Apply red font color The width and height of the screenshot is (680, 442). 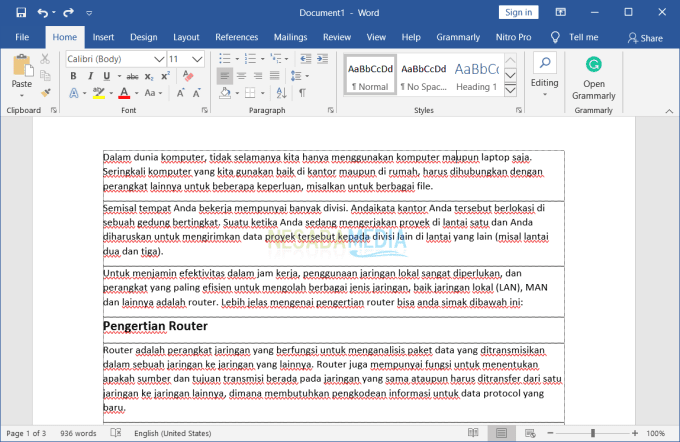tap(124, 93)
